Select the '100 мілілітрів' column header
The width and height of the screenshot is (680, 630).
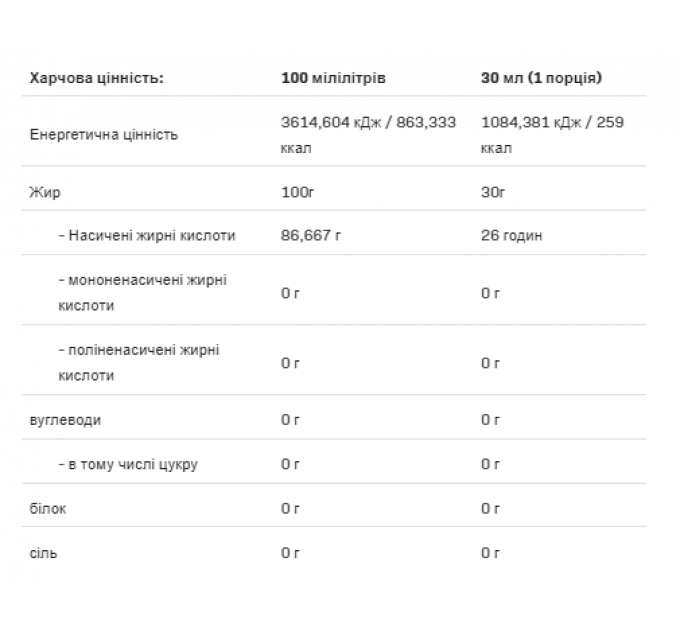tap(333, 78)
